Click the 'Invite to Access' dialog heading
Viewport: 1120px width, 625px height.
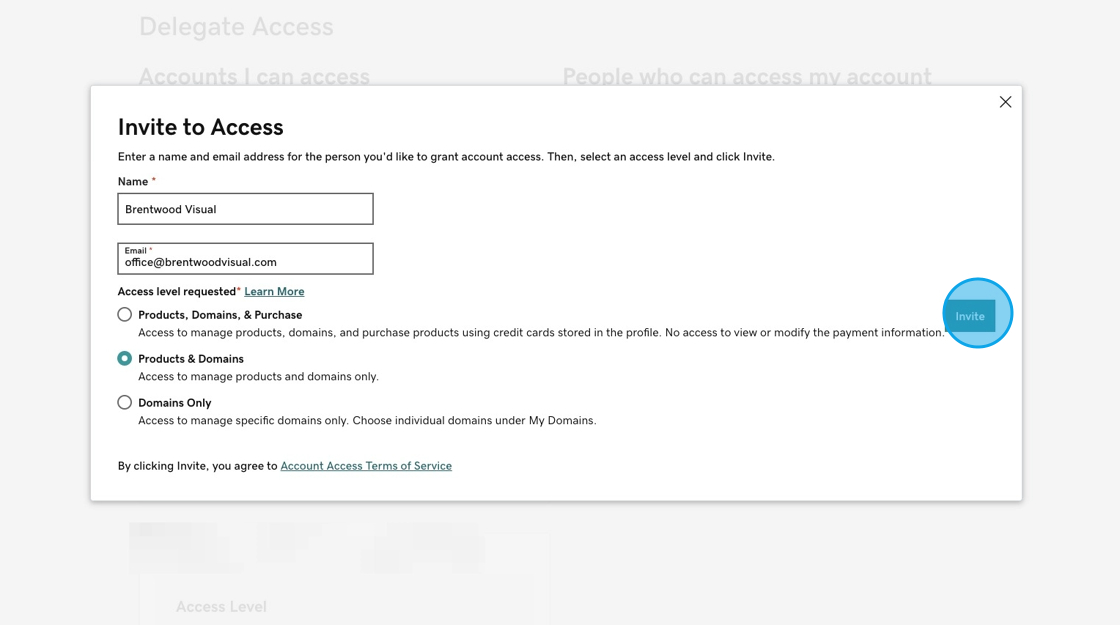pos(201,127)
